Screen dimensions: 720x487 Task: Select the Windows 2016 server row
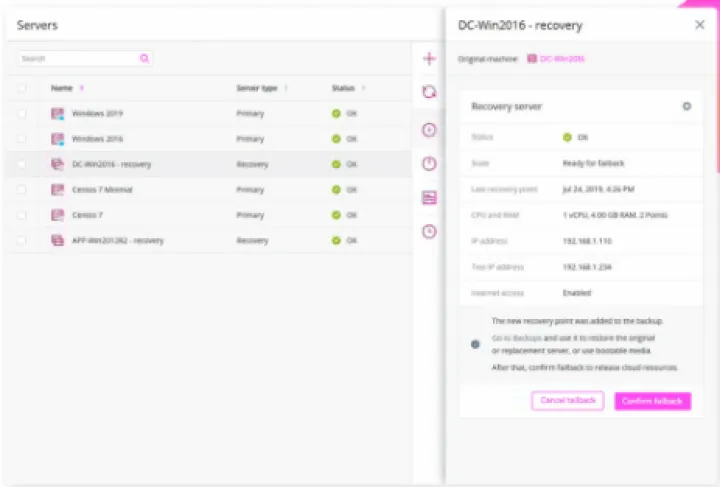click(98, 139)
